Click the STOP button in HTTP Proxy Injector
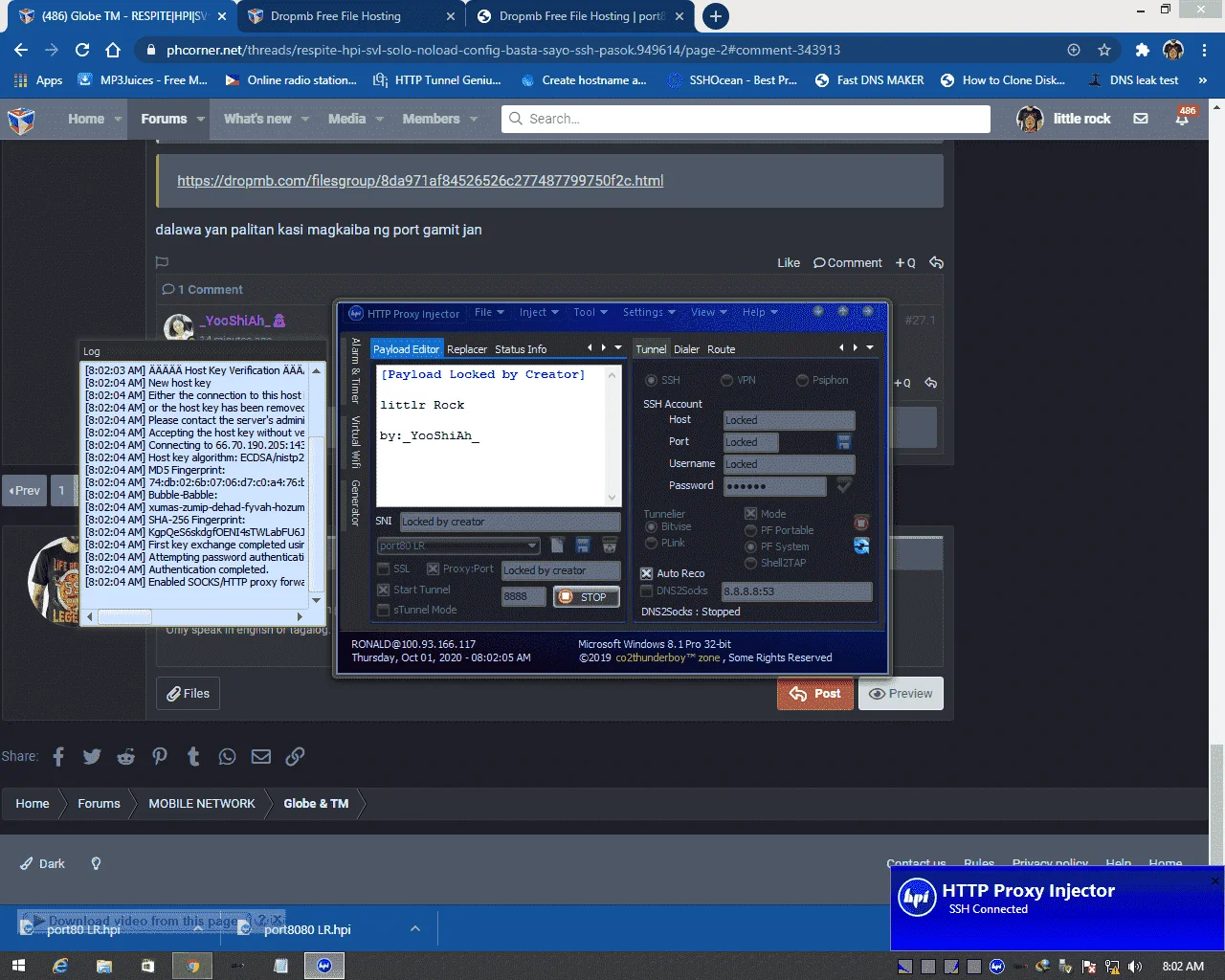This screenshot has height=980, width=1225. (585, 597)
